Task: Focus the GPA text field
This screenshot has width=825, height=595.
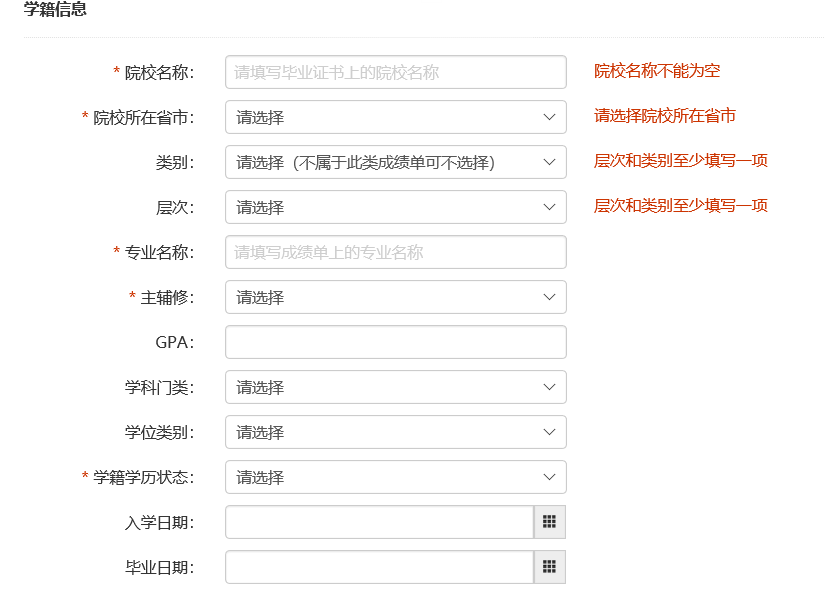Action: pos(396,342)
